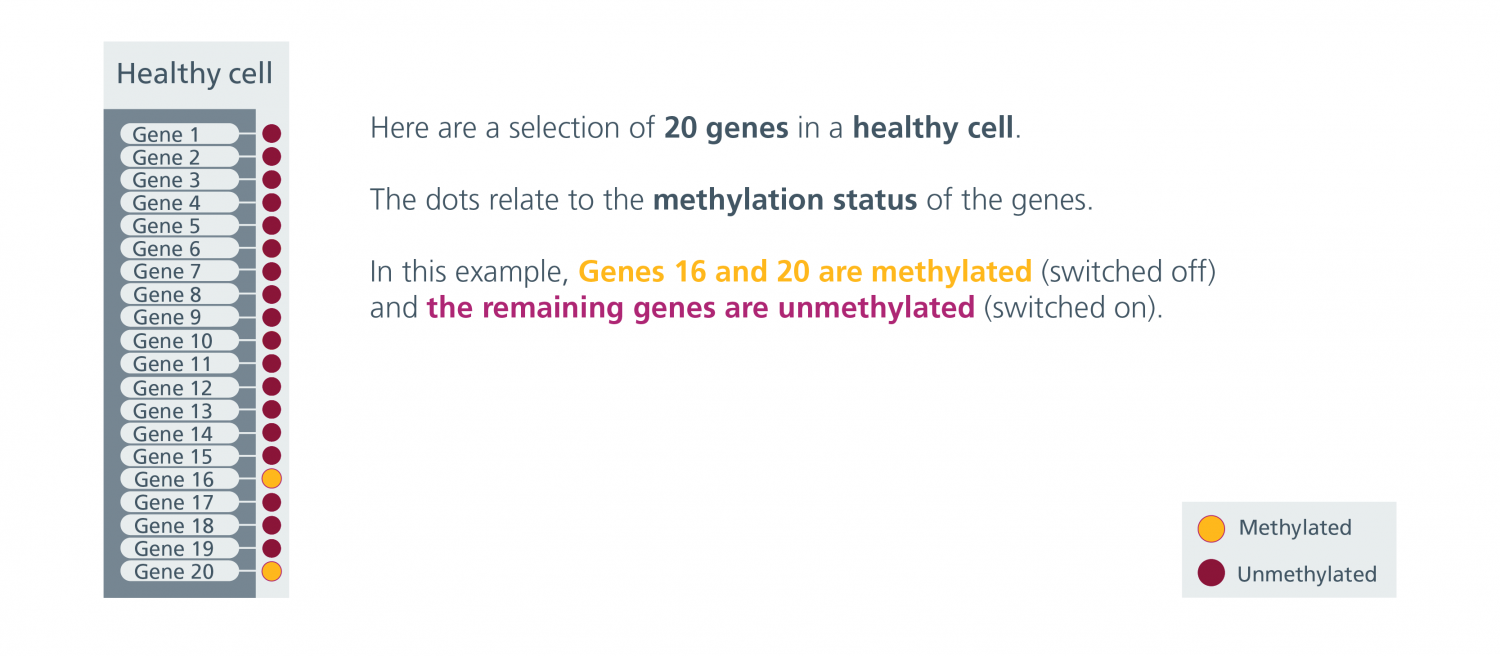Click the orange 'Genes 16 and 20 are methylated' text
This screenshot has height=656, width=1500.
click(x=805, y=271)
